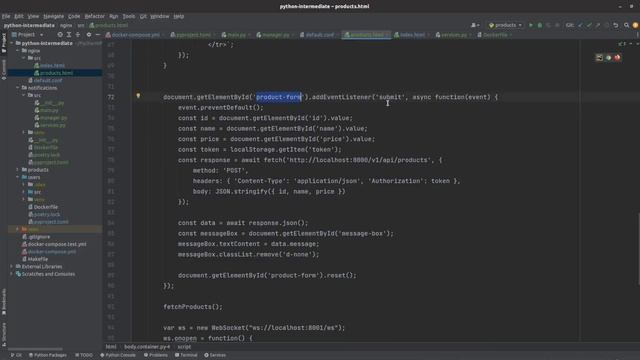Click the collapse all icon in Project panel
The width and height of the screenshot is (640, 360).
tap(78, 35)
